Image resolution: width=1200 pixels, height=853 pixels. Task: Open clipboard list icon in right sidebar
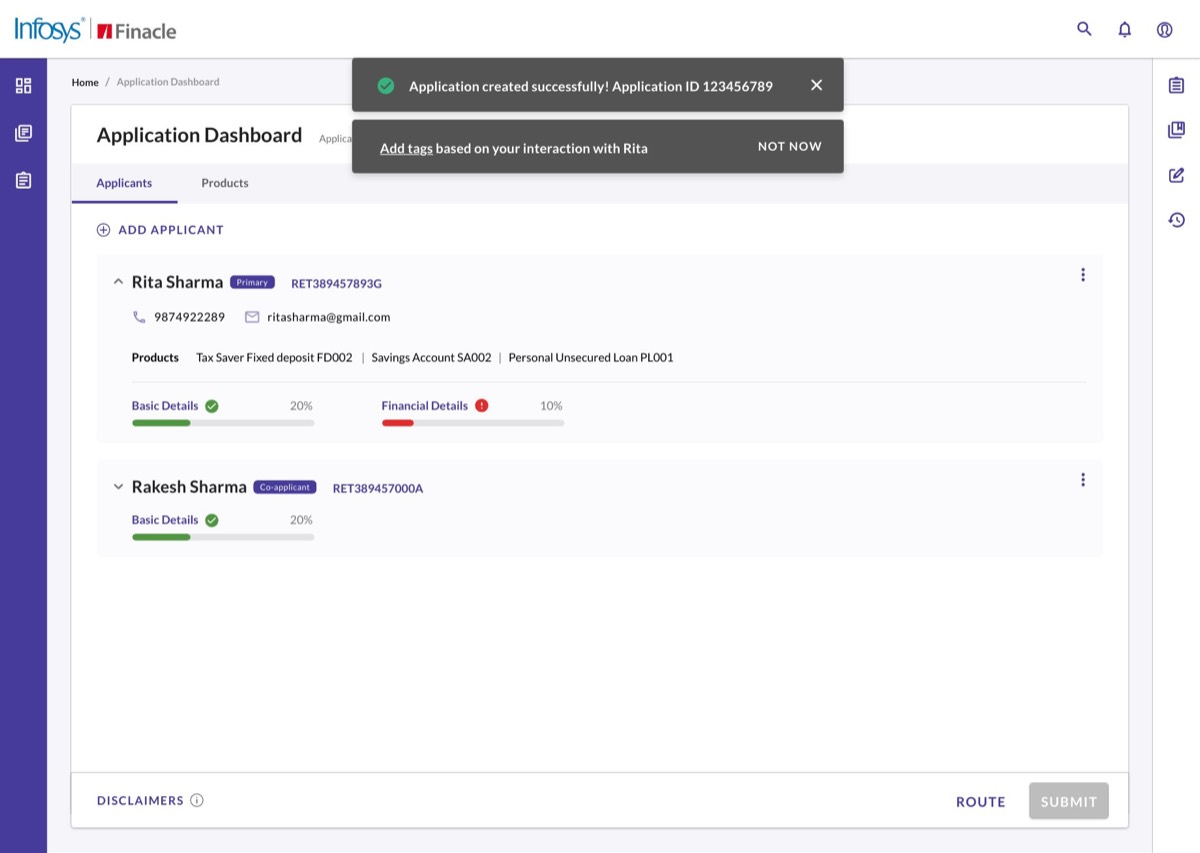pos(1176,85)
